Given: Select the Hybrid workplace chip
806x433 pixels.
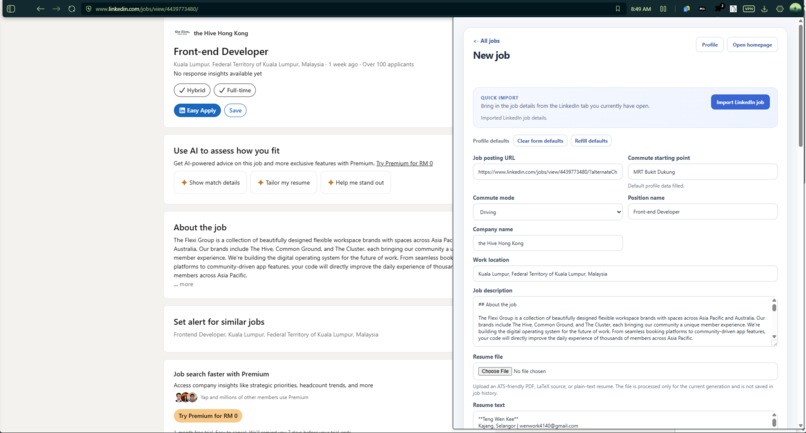Looking at the screenshot, I should click(x=192, y=90).
